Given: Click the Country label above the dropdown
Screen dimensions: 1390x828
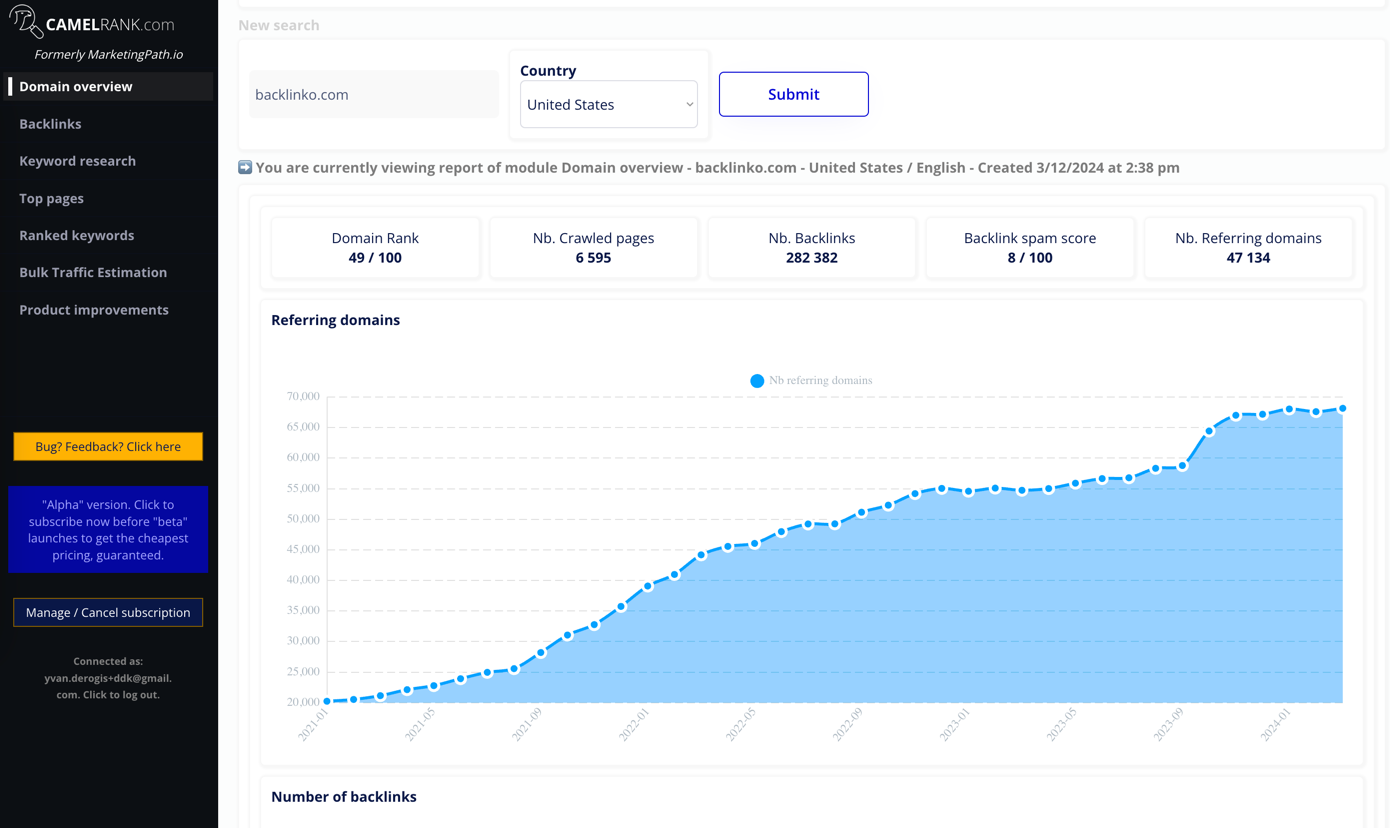Looking at the screenshot, I should 548,71.
